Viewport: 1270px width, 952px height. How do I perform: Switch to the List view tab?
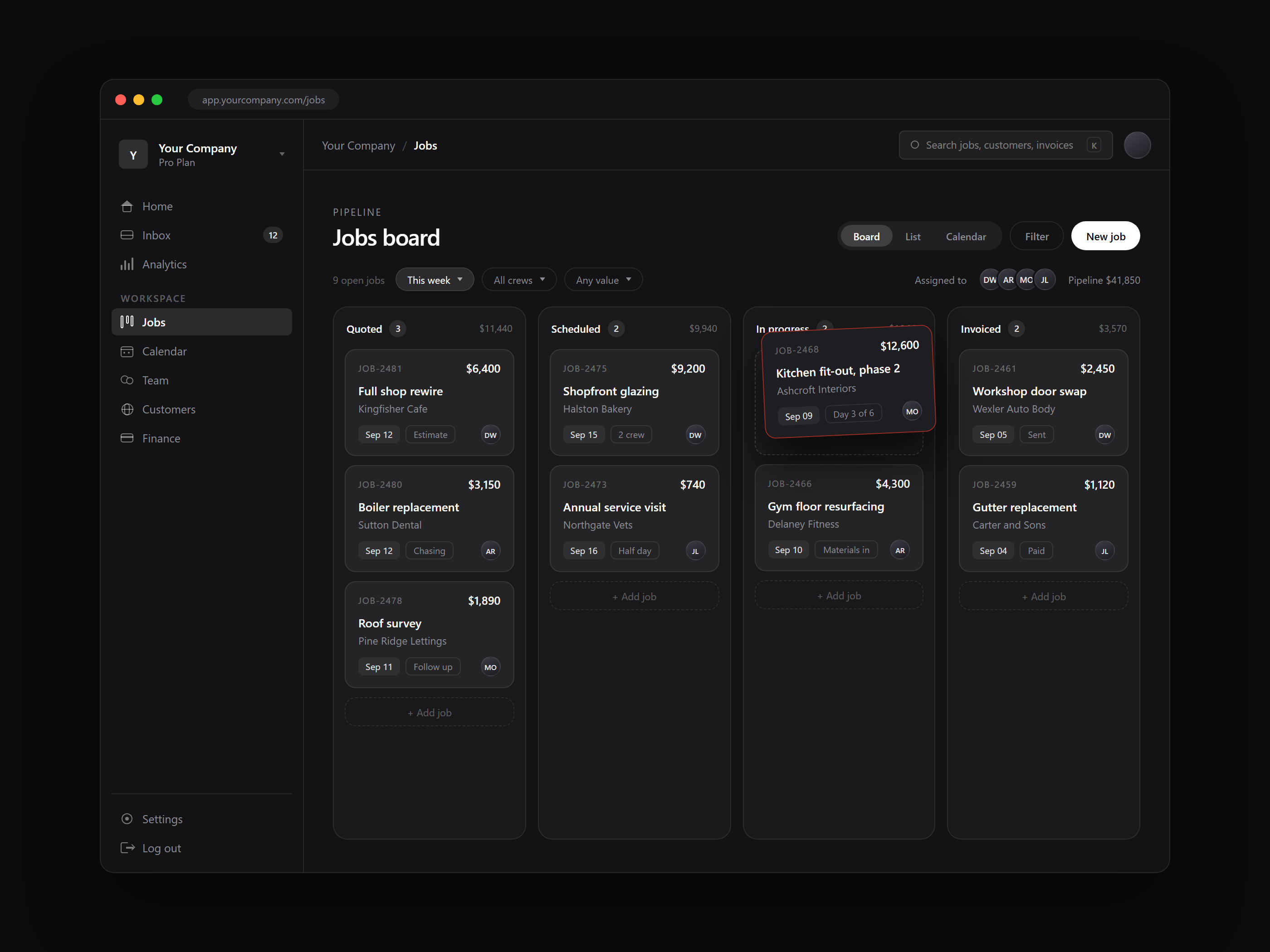(x=912, y=237)
